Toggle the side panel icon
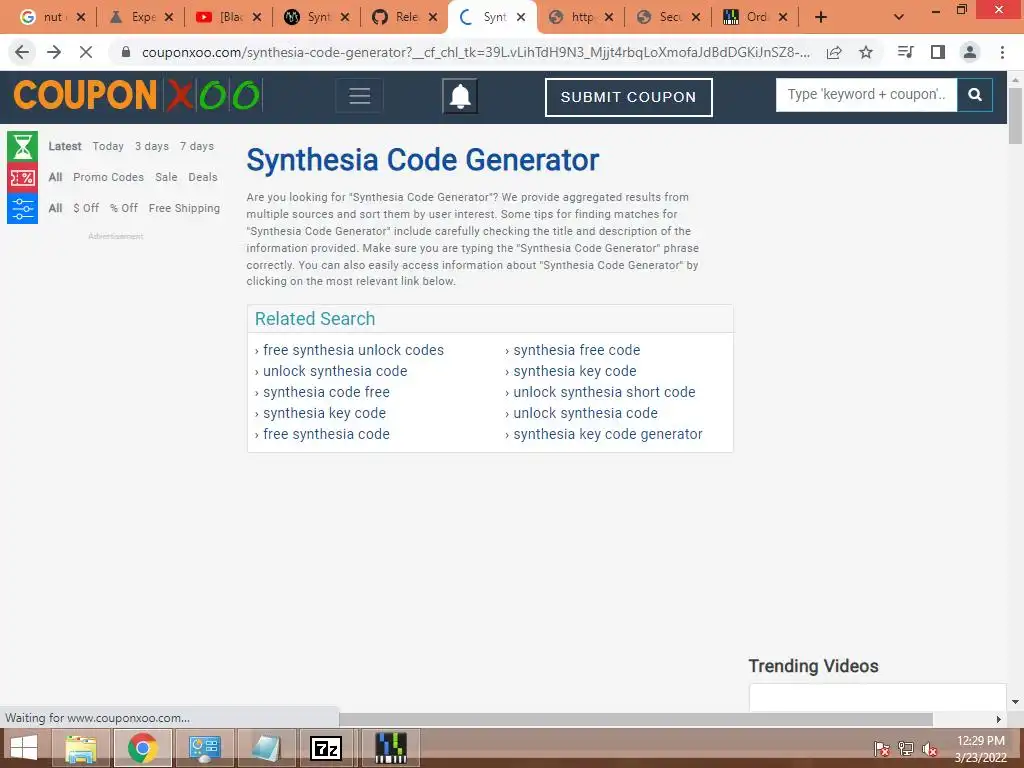1024x768 pixels. [938, 52]
